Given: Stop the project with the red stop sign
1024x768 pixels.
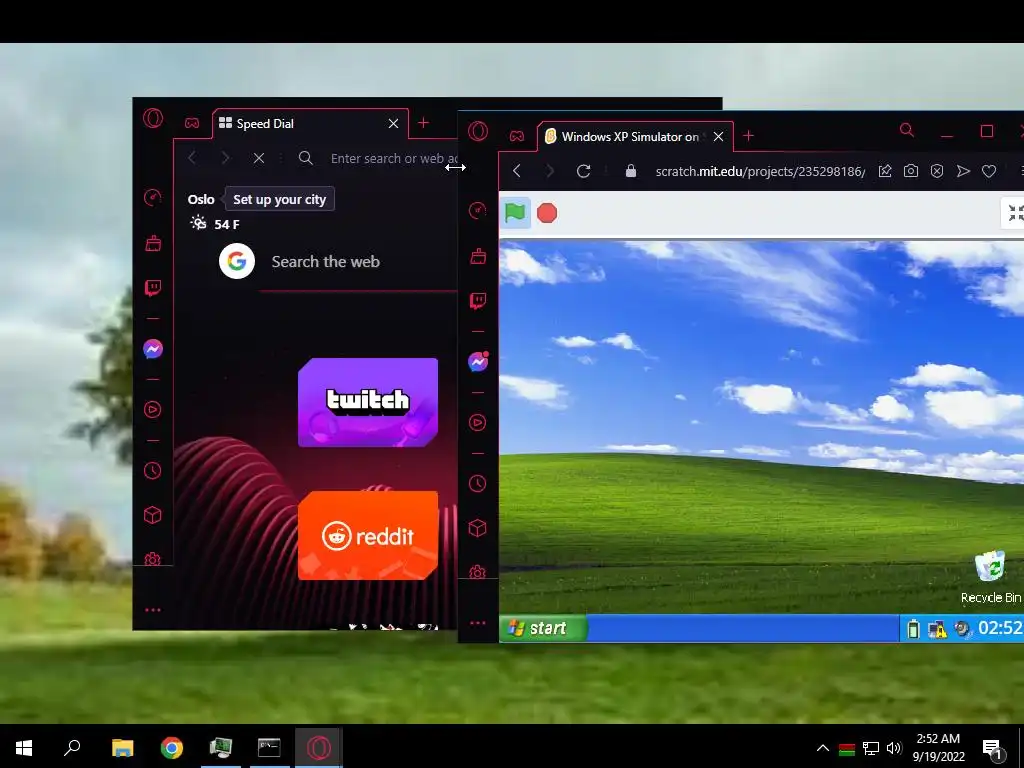Looking at the screenshot, I should click(547, 213).
